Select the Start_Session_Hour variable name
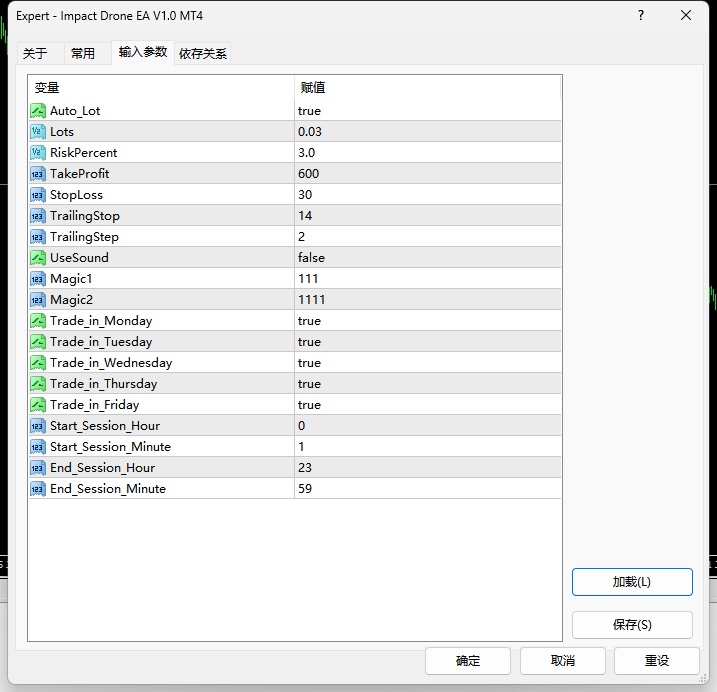Viewport: 717px width, 692px height. tap(105, 426)
